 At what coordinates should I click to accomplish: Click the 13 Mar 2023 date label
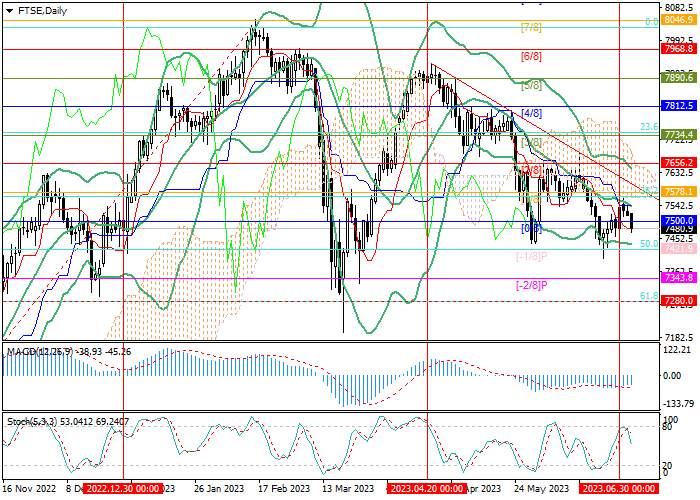click(349, 488)
